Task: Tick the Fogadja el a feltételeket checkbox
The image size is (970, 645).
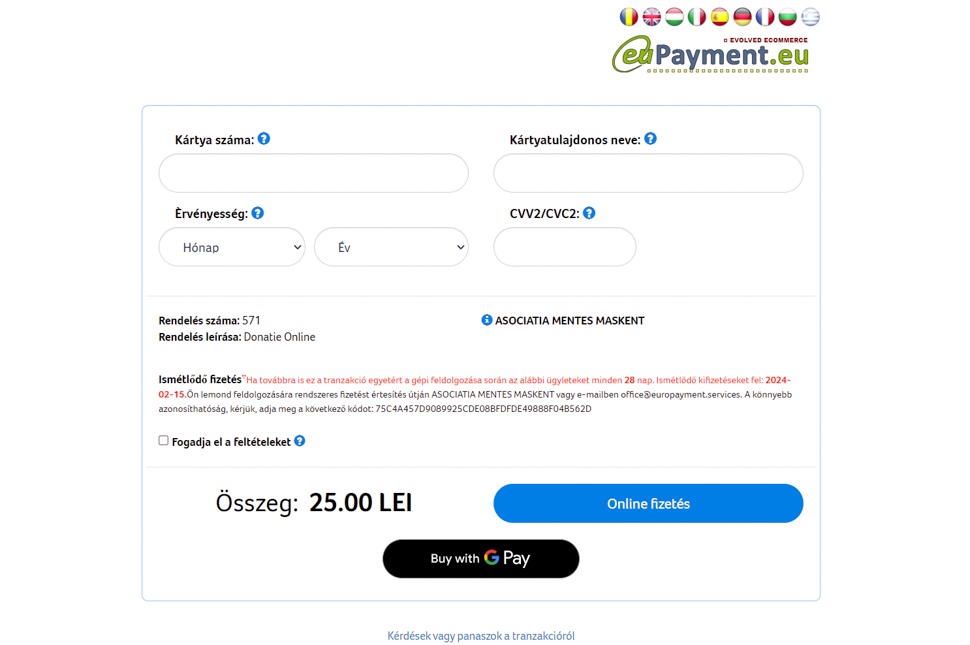Action: coord(164,440)
